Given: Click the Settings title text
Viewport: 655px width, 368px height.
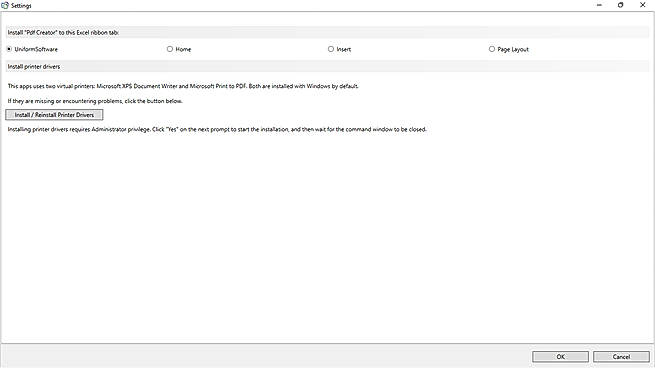Looking at the screenshot, I should point(21,5).
